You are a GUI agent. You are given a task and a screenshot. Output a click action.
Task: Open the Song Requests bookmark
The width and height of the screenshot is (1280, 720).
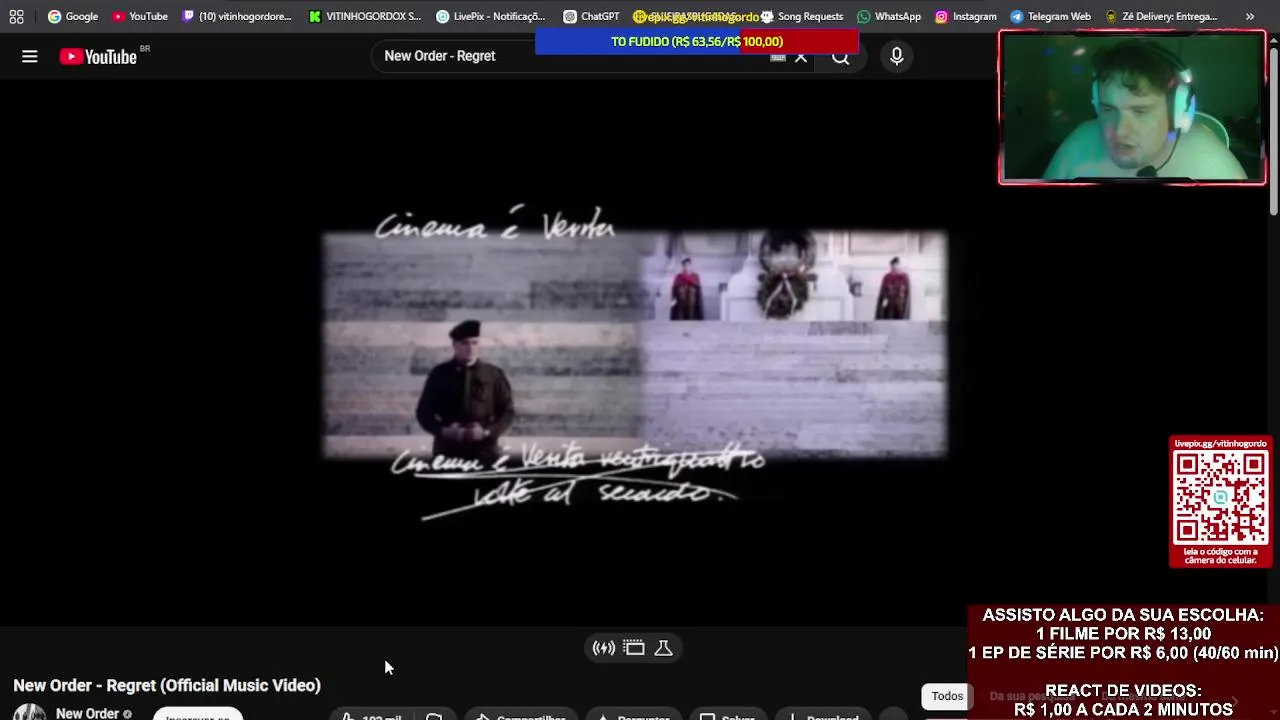pyautogui.click(x=801, y=16)
